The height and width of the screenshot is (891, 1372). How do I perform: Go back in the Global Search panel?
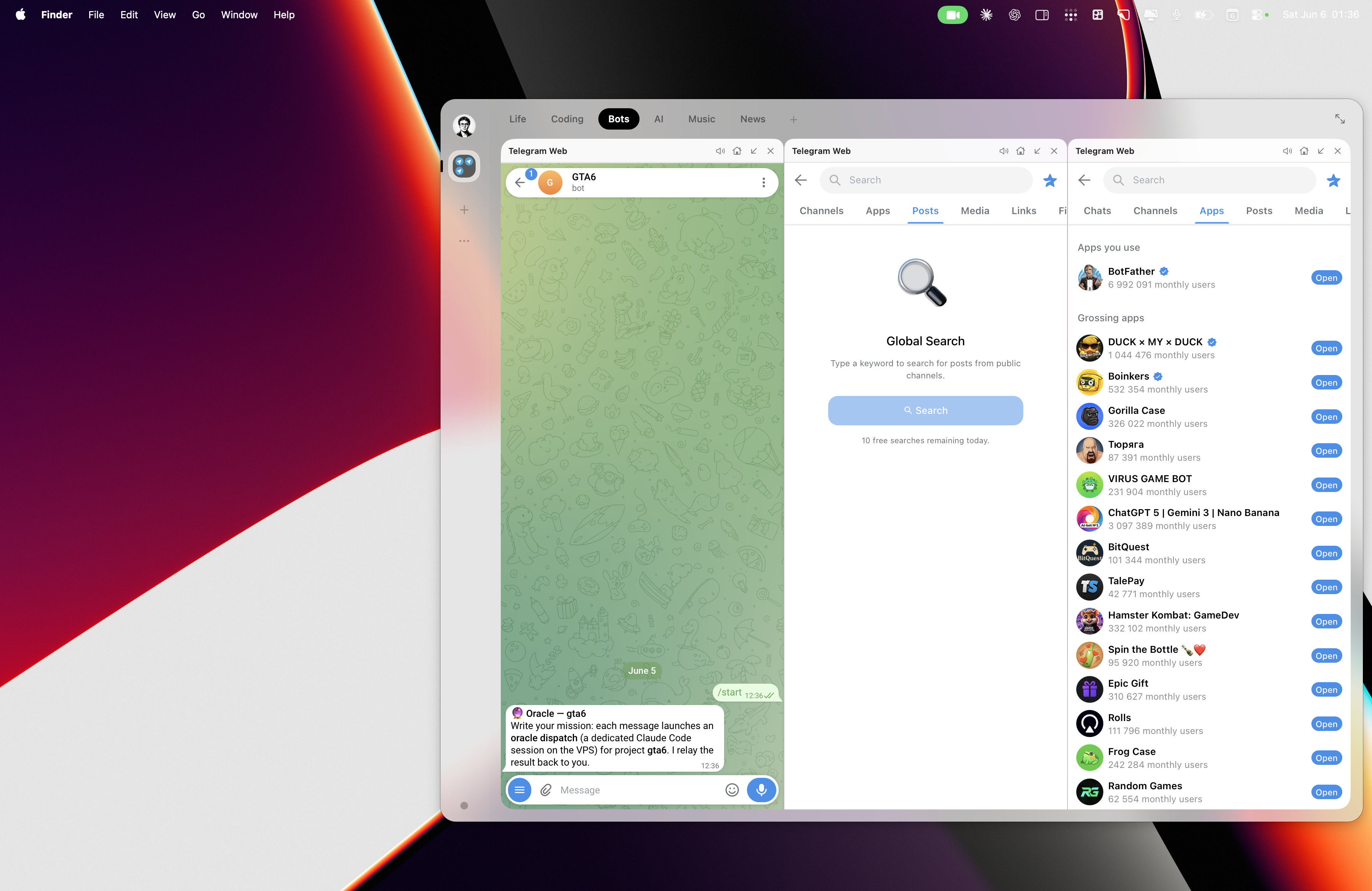801,180
